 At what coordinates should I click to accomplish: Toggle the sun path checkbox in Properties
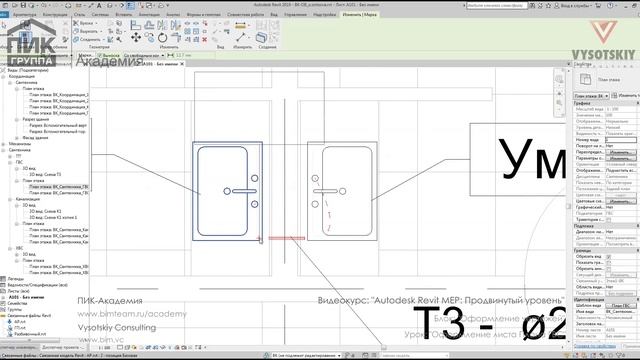(608, 220)
